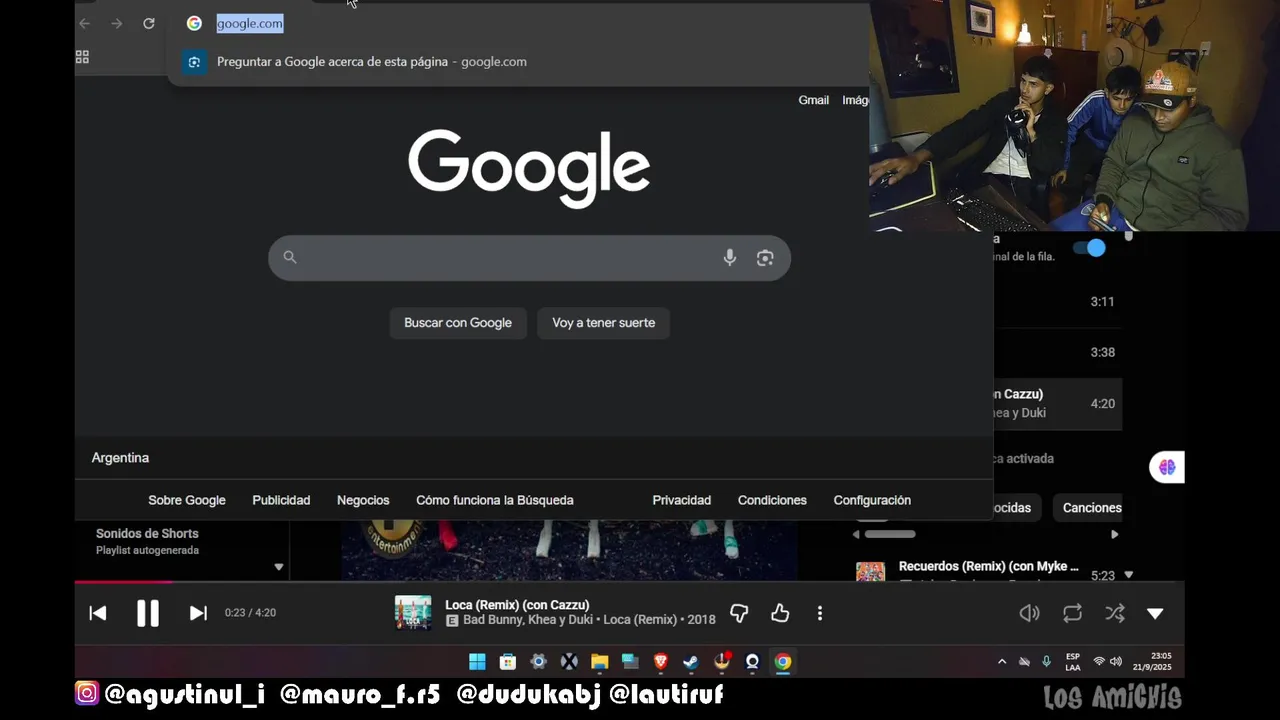Open Microsoft Store from taskbar

pos(508,661)
